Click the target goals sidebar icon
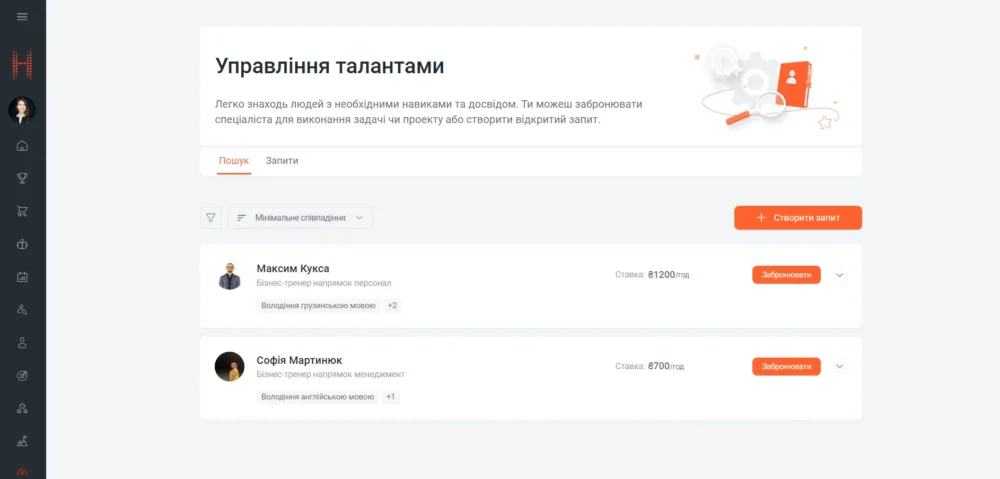 (22, 375)
